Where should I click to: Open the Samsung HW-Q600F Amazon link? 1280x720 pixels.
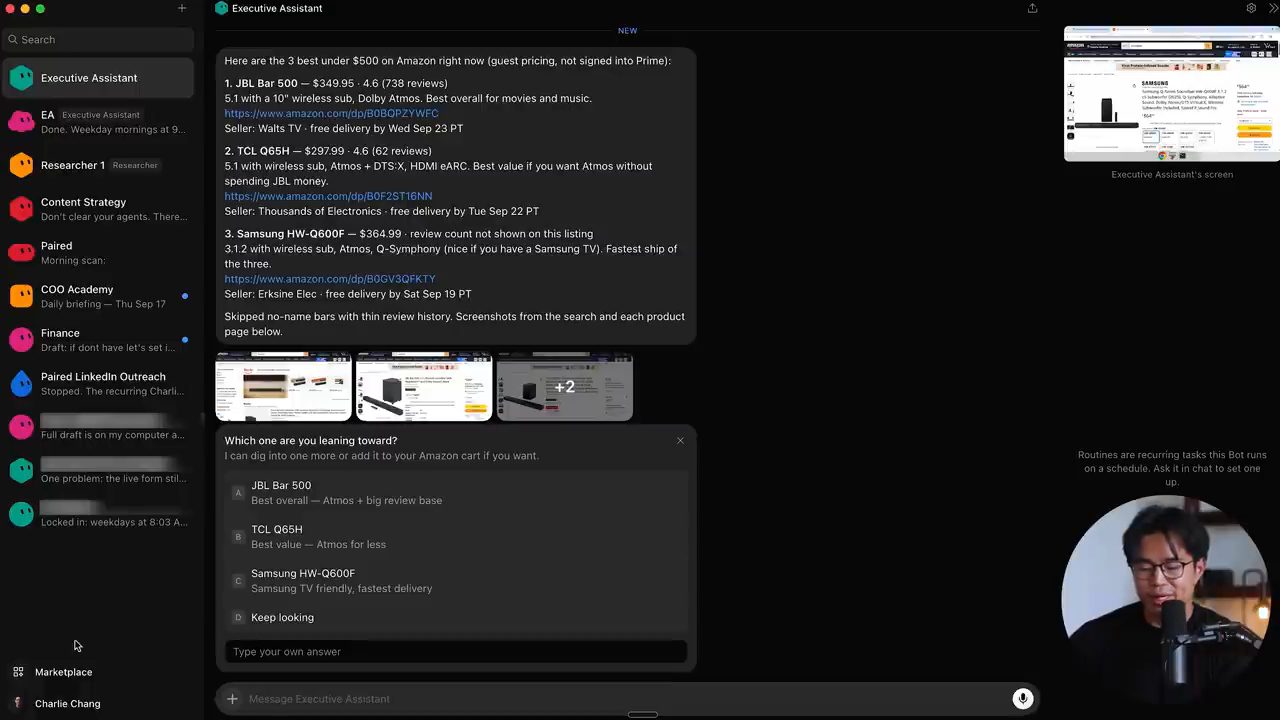coord(330,279)
